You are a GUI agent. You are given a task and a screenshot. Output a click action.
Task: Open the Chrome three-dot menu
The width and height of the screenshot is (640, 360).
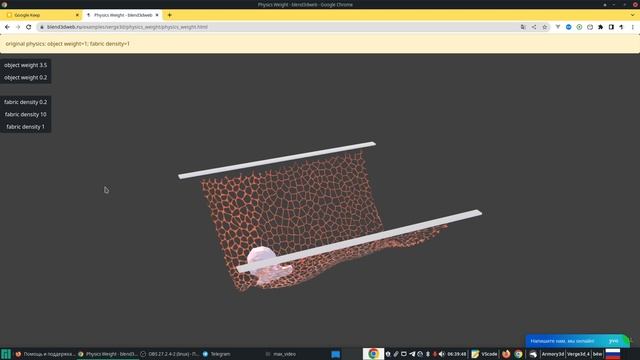click(633, 27)
